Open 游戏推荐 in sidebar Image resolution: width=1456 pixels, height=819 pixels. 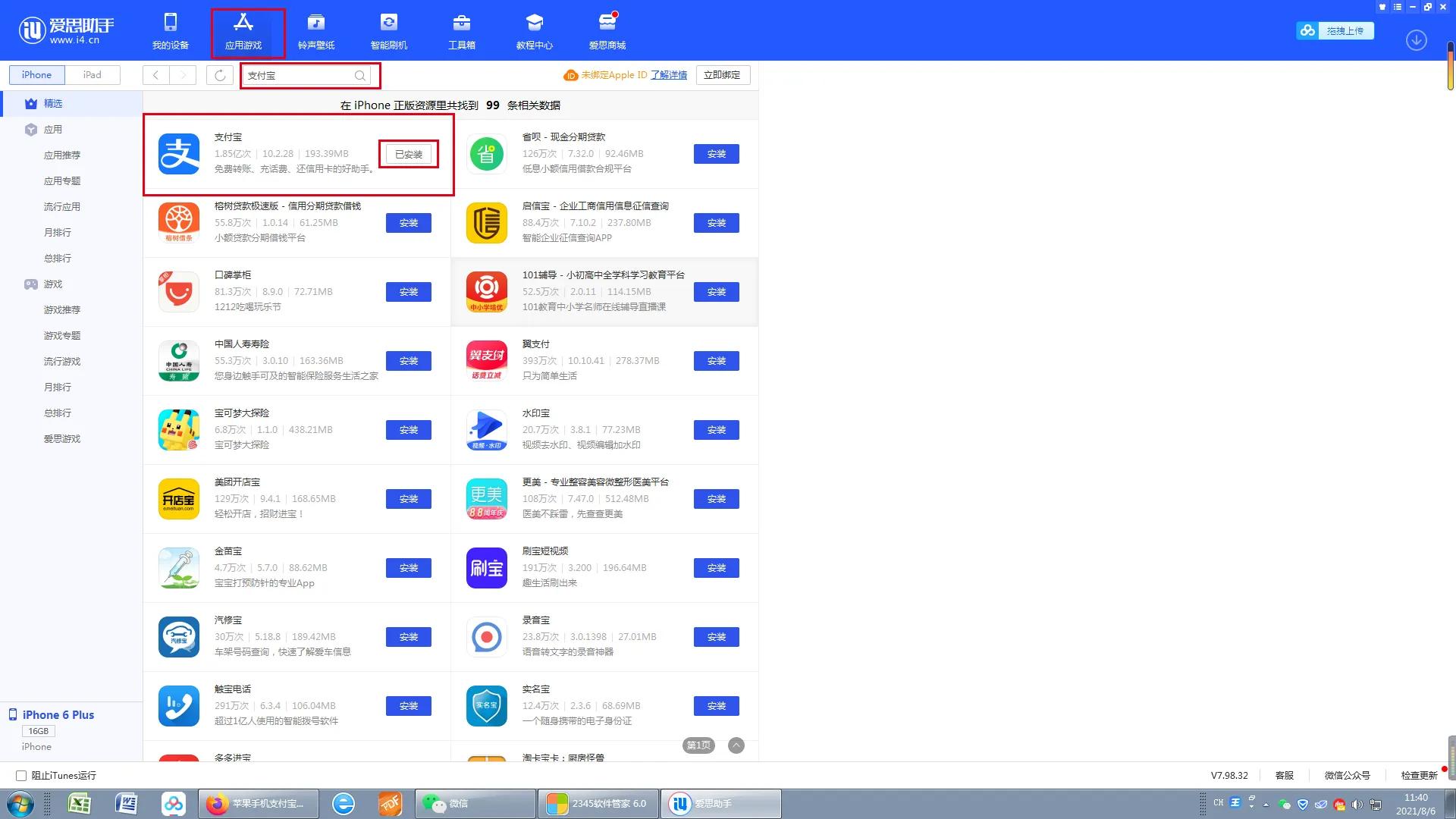pyautogui.click(x=62, y=310)
